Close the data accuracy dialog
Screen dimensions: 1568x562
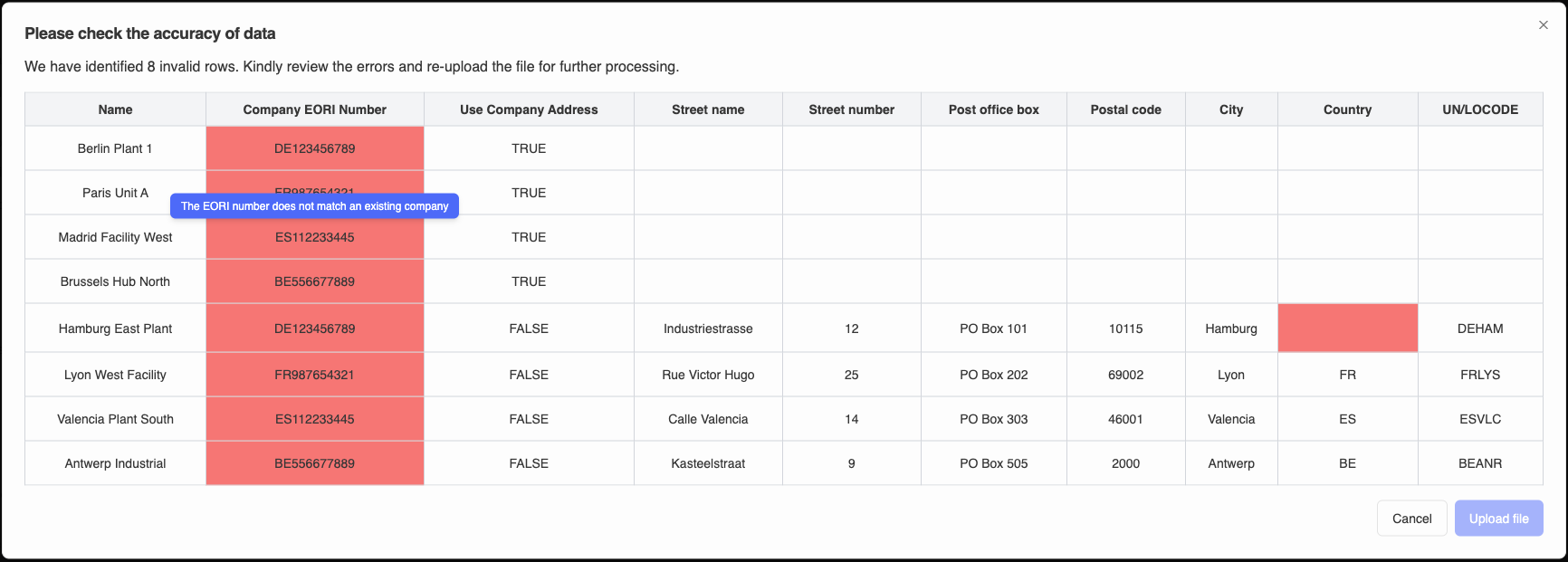1543,25
